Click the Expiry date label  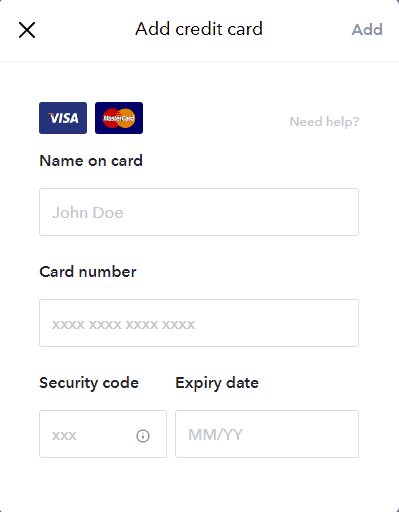(217, 383)
